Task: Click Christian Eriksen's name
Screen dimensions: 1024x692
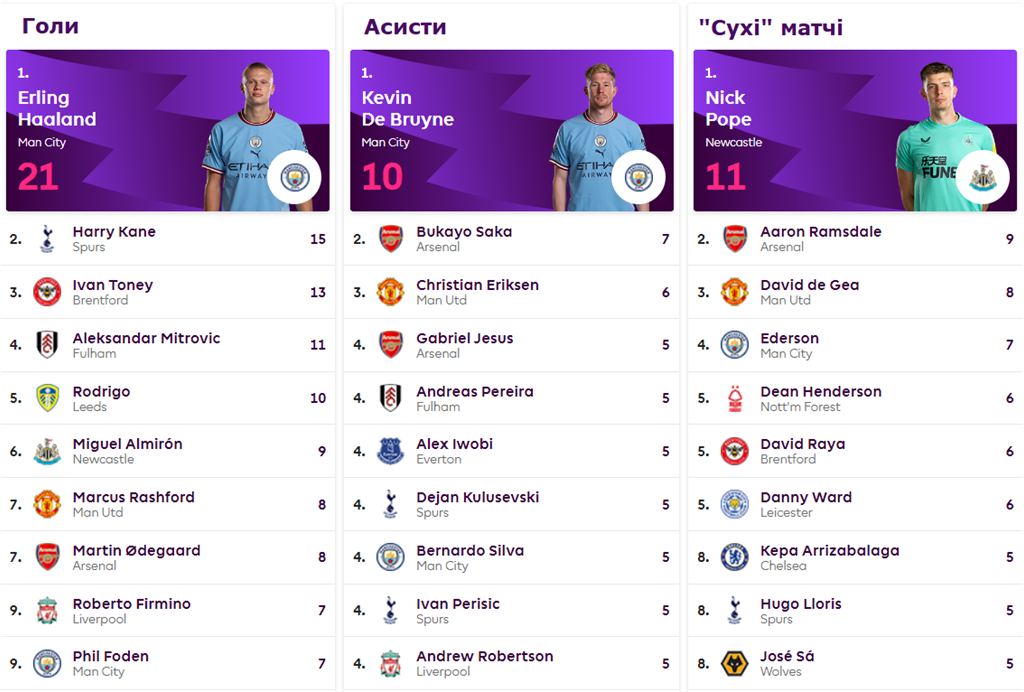Action: click(x=477, y=285)
